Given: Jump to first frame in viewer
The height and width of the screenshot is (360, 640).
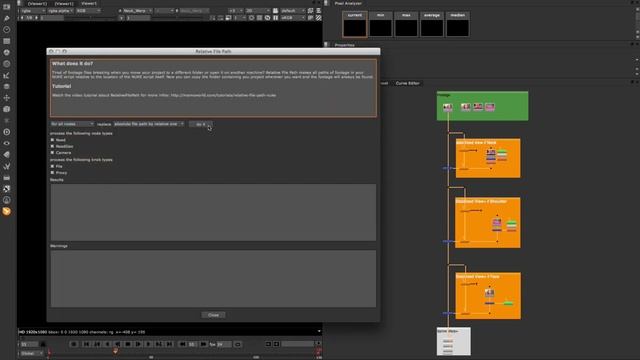Looking at the screenshot, I should click(x=86, y=344).
